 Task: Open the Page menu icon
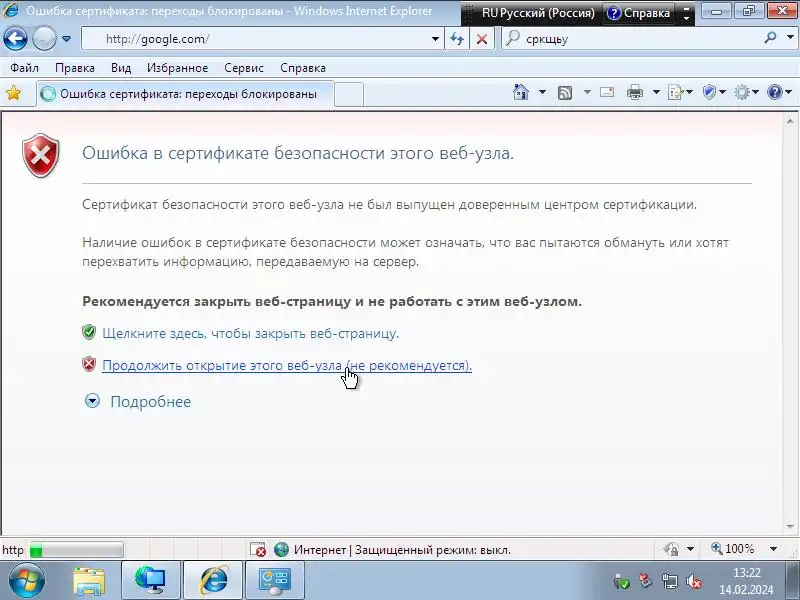680,92
